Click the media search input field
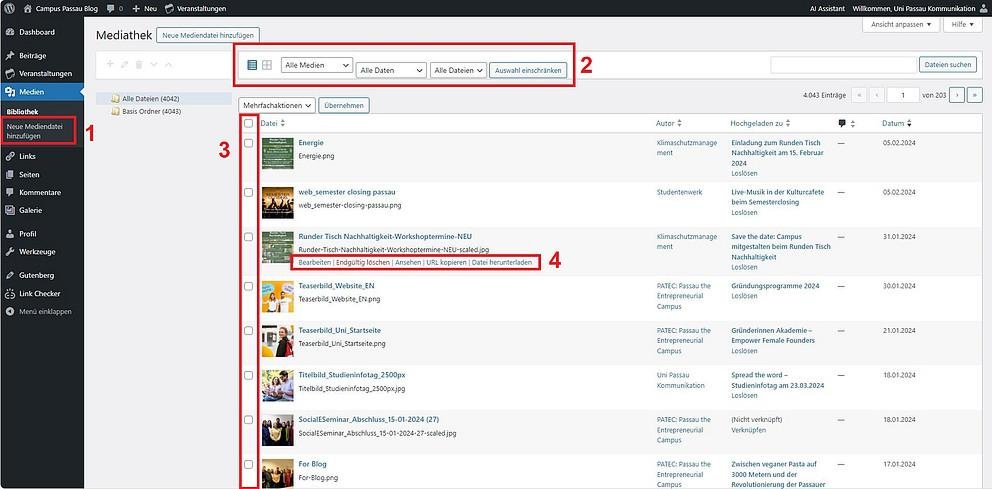 point(843,65)
